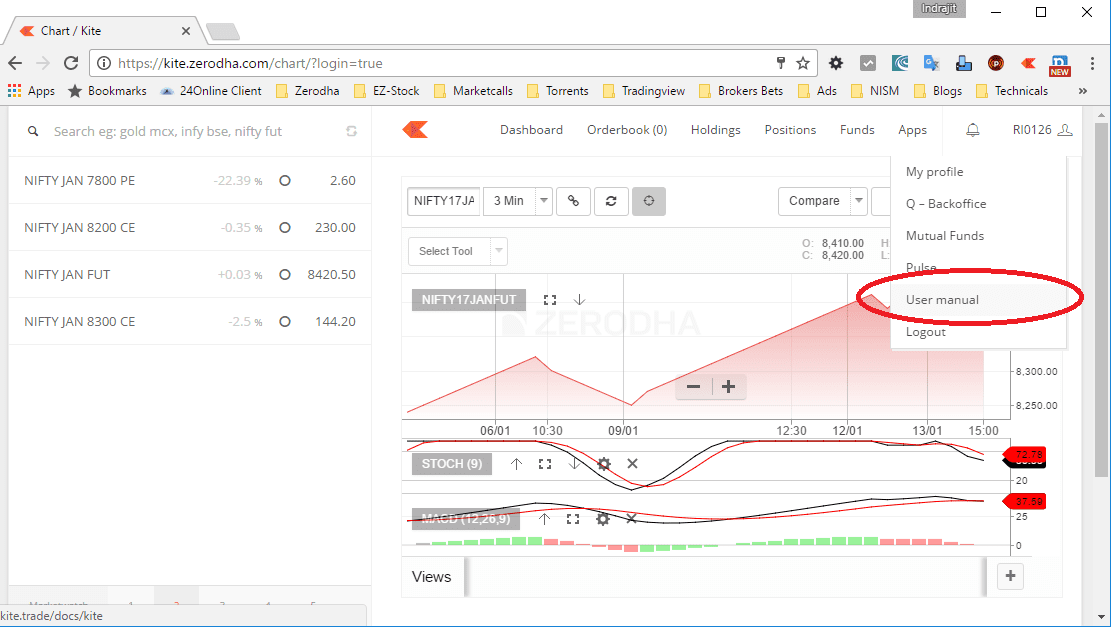Reload the page in the browser
1111x627 pixels.
tap(71, 63)
